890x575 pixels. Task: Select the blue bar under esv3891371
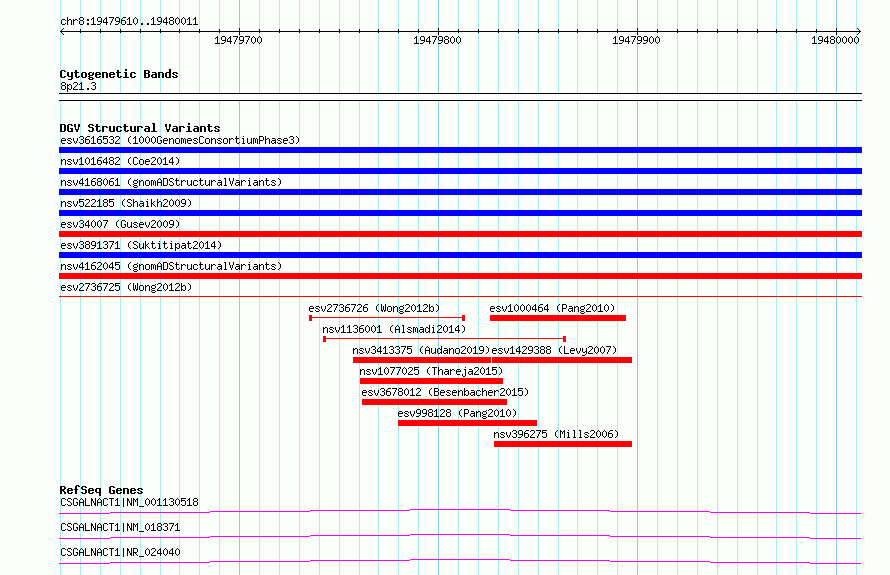(x=460, y=255)
